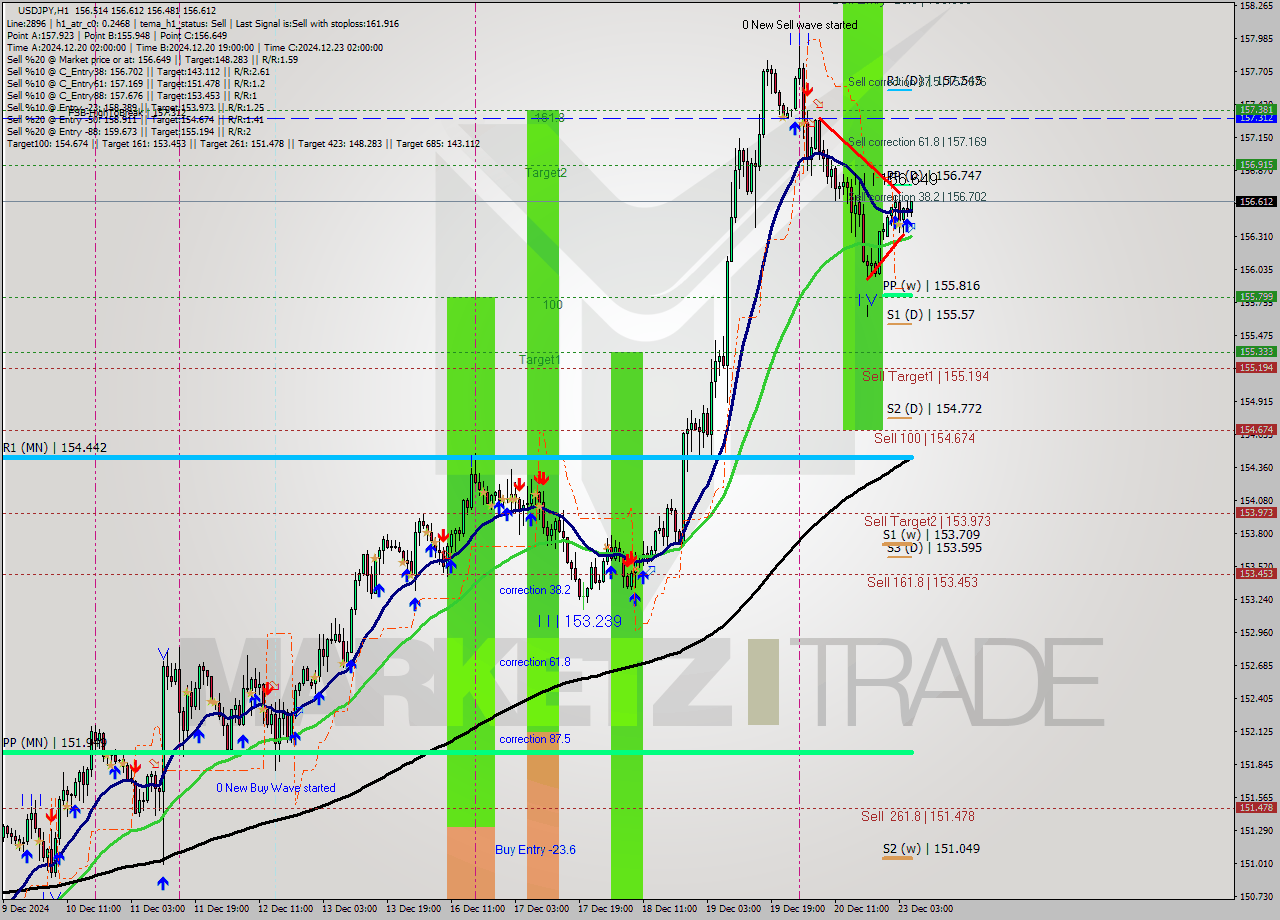Click the blue 'correction 61.8' label
This screenshot has height=920, width=1280.
pyautogui.click(x=535, y=662)
